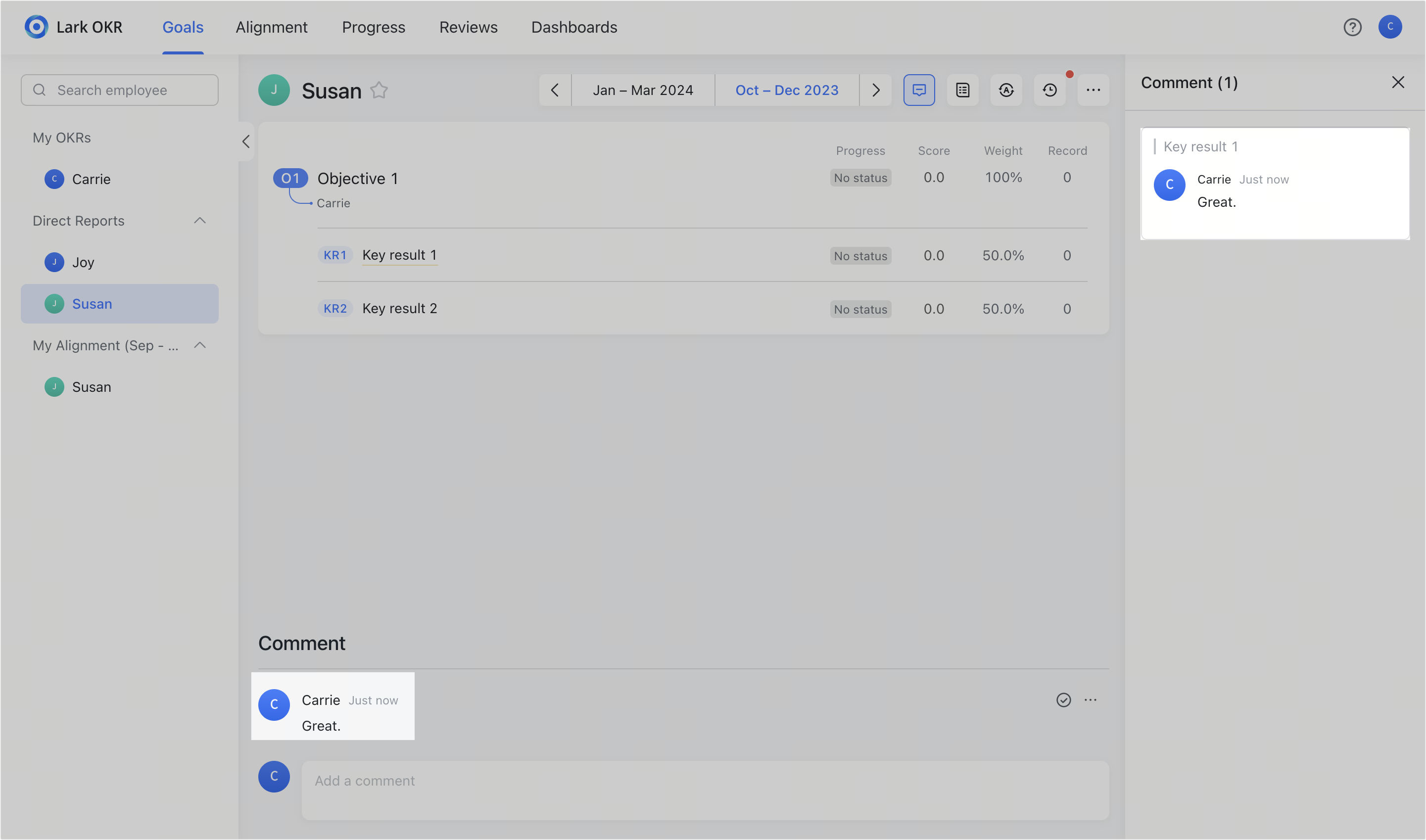Open the more options ellipsis in the toolbar
1426x840 pixels.
click(x=1093, y=90)
